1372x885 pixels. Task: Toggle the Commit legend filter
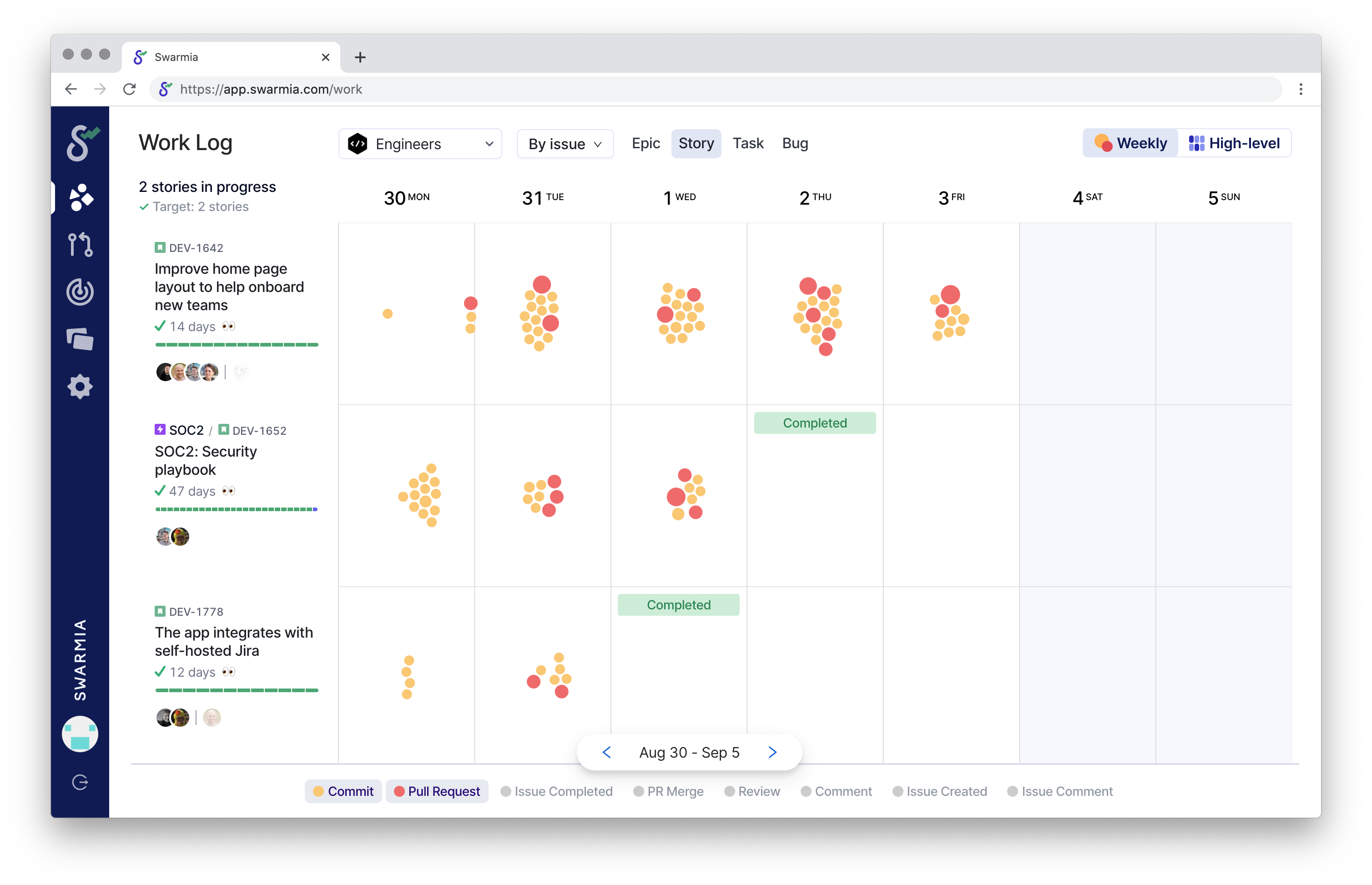[x=343, y=791]
